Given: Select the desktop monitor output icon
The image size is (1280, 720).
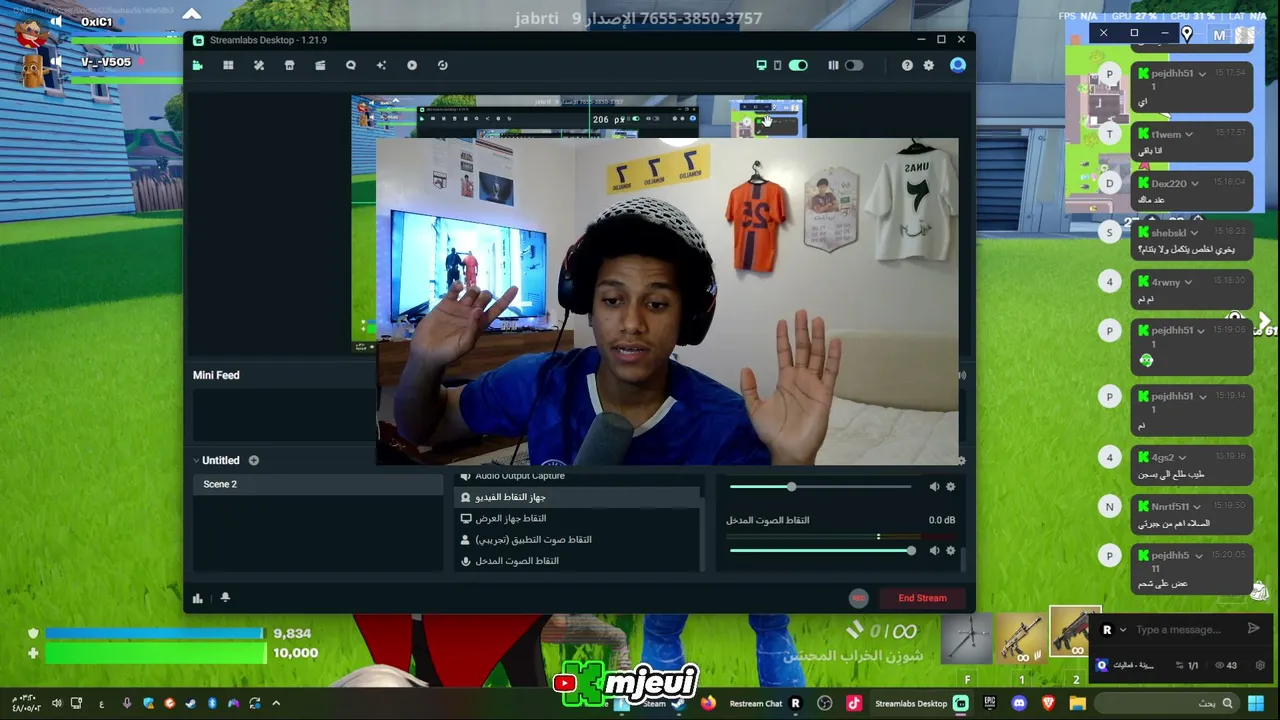Looking at the screenshot, I should (x=761, y=65).
